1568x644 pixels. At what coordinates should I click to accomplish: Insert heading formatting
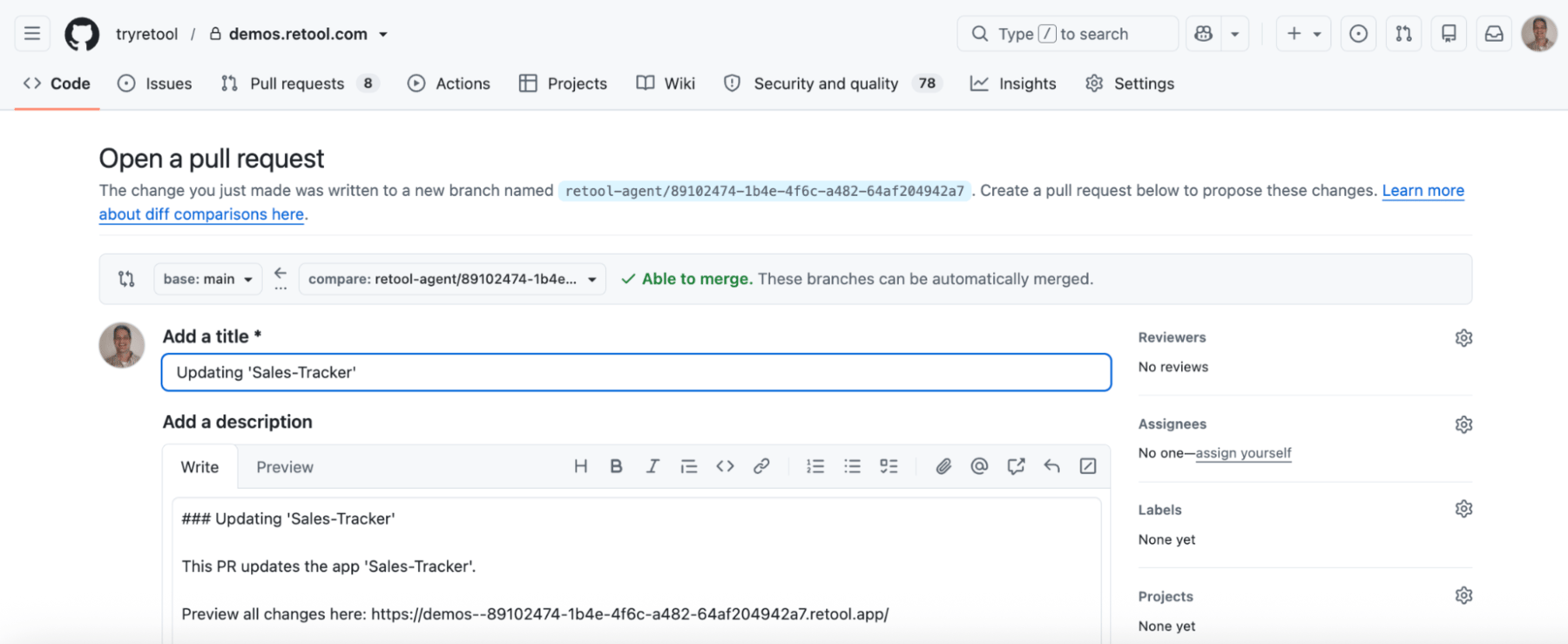pyautogui.click(x=580, y=466)
